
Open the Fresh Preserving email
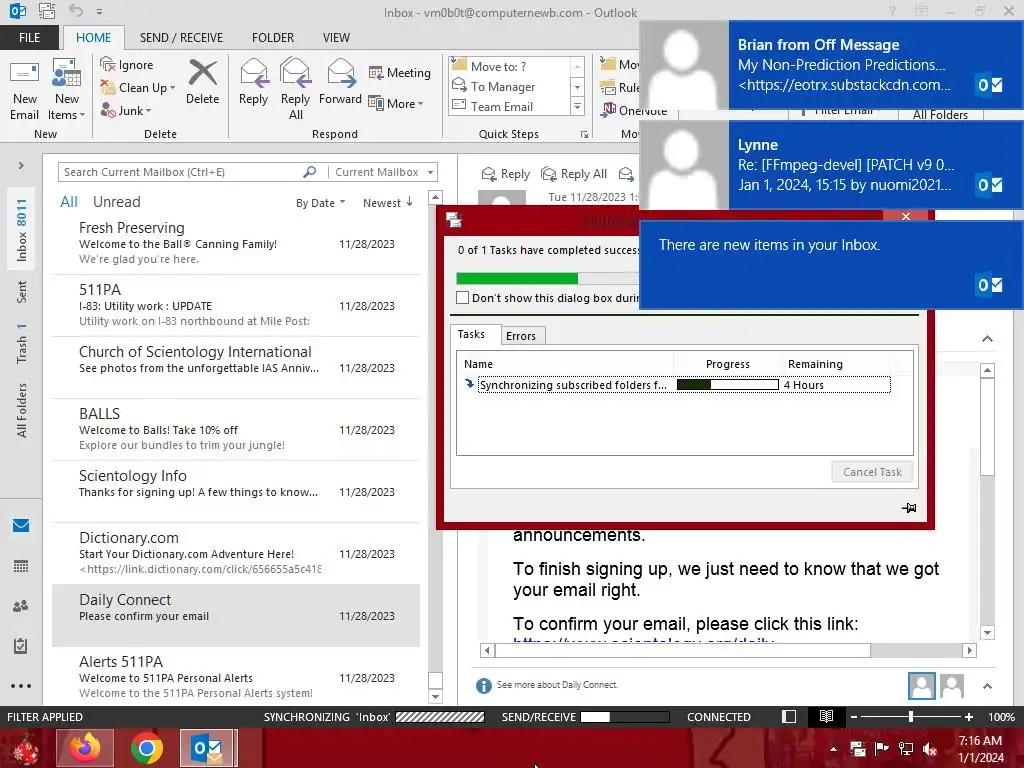[x=236, y=243]
